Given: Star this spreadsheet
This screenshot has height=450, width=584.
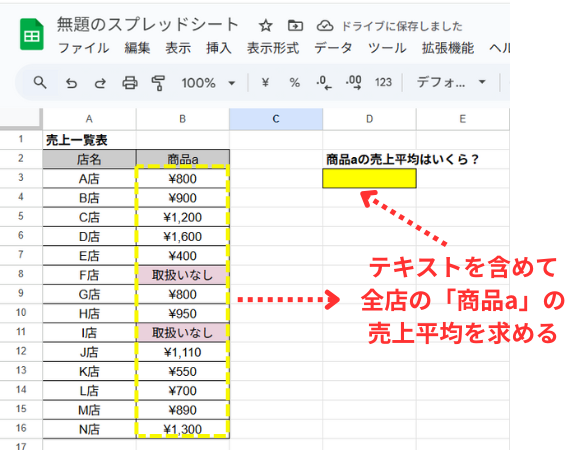Looking at the screenshot, I should click(266, 26).
